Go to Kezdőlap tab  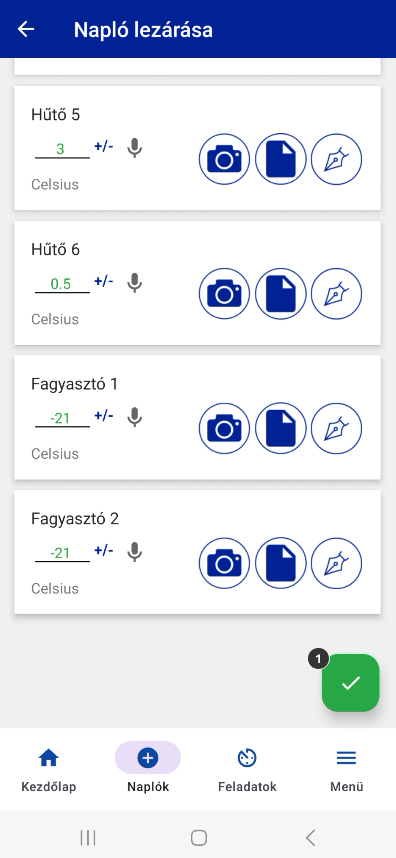tap(49, 769)
